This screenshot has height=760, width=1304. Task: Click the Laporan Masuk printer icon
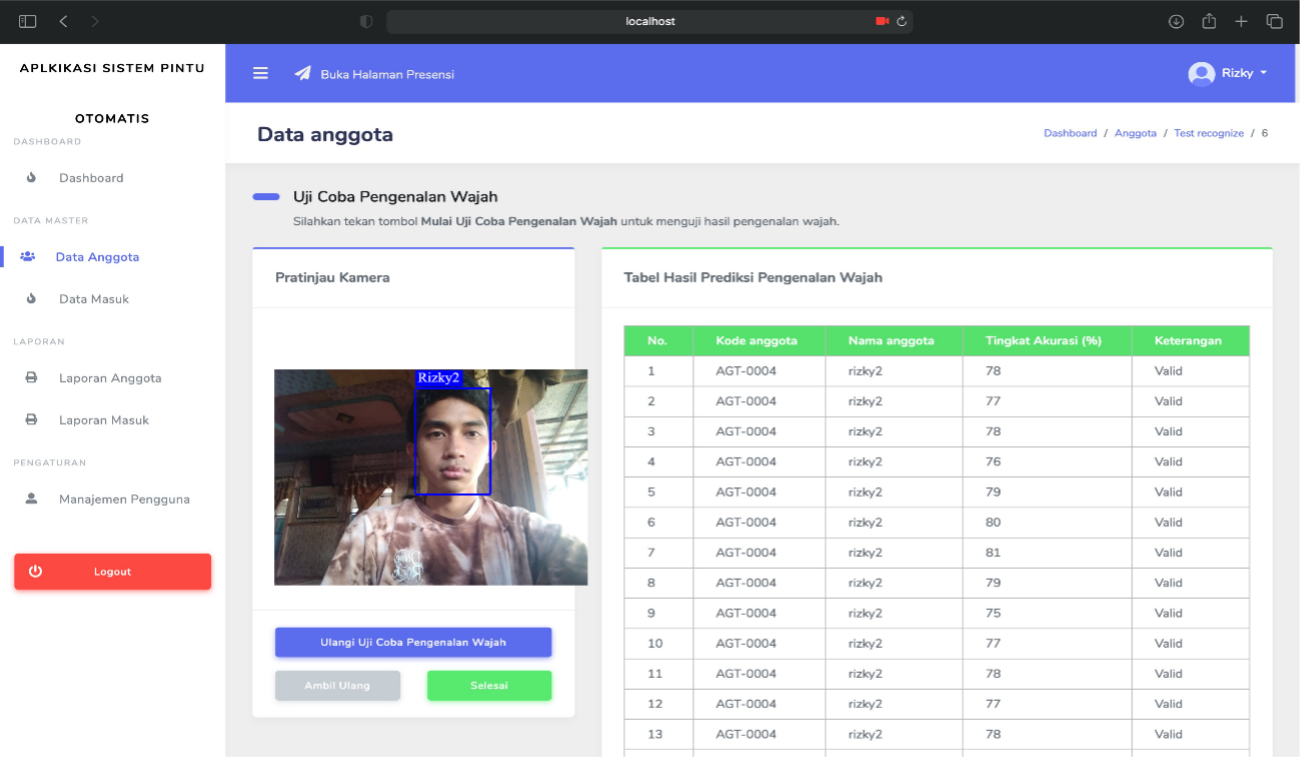click(31, 420)
